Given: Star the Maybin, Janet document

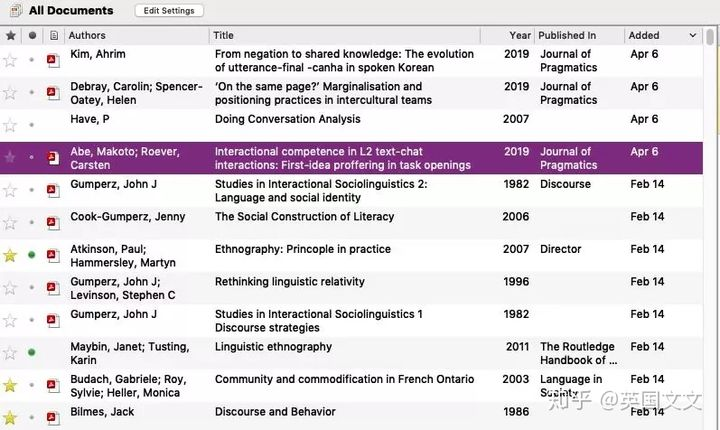Looking at the screenshot, I should click(x=10, y=353).
